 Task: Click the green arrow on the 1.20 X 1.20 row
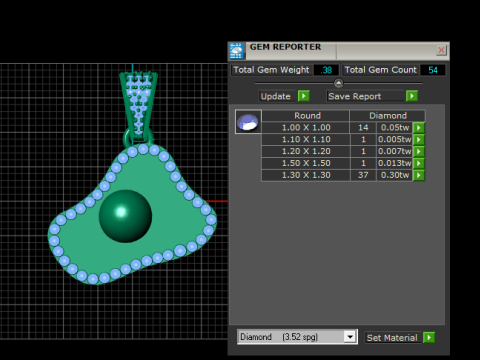coord(419,151)
